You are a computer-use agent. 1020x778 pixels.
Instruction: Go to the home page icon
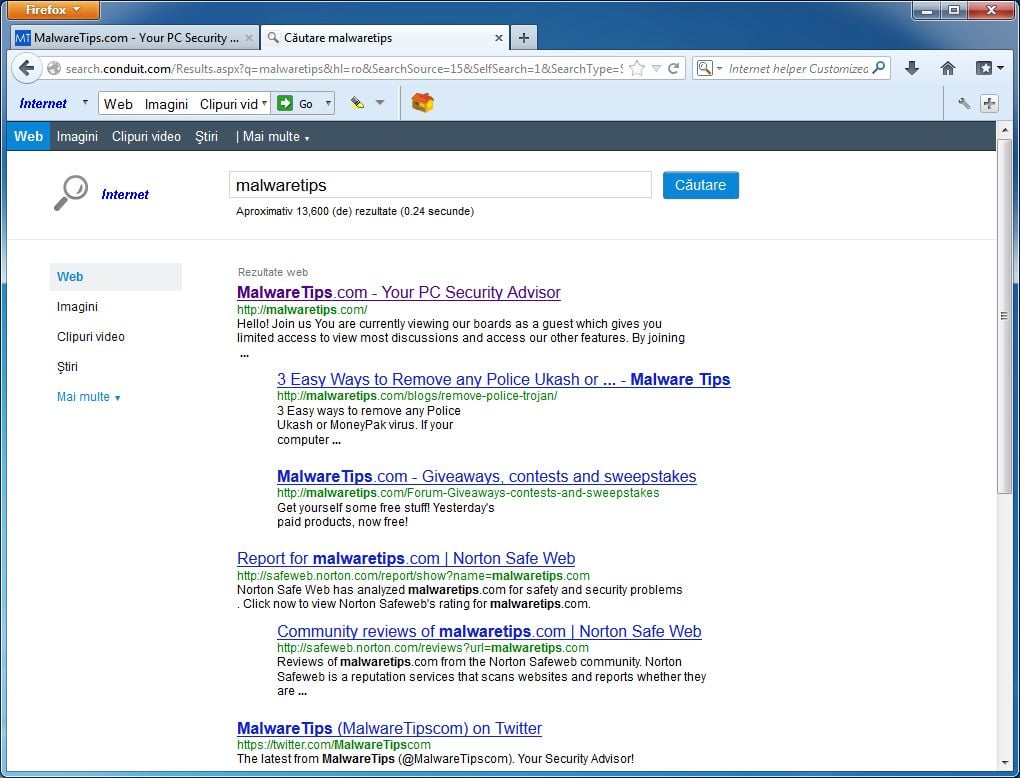948,68
